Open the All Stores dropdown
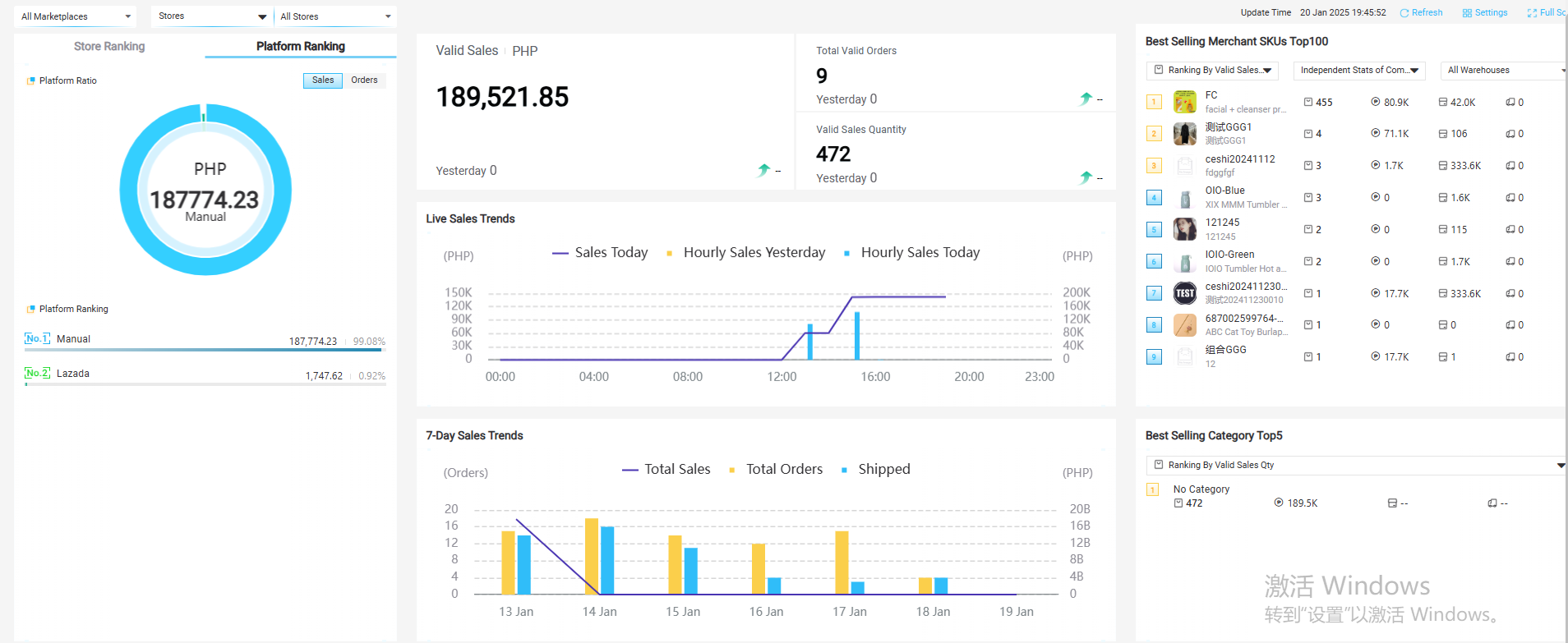 pyautogui.click(x=335, y=16)
